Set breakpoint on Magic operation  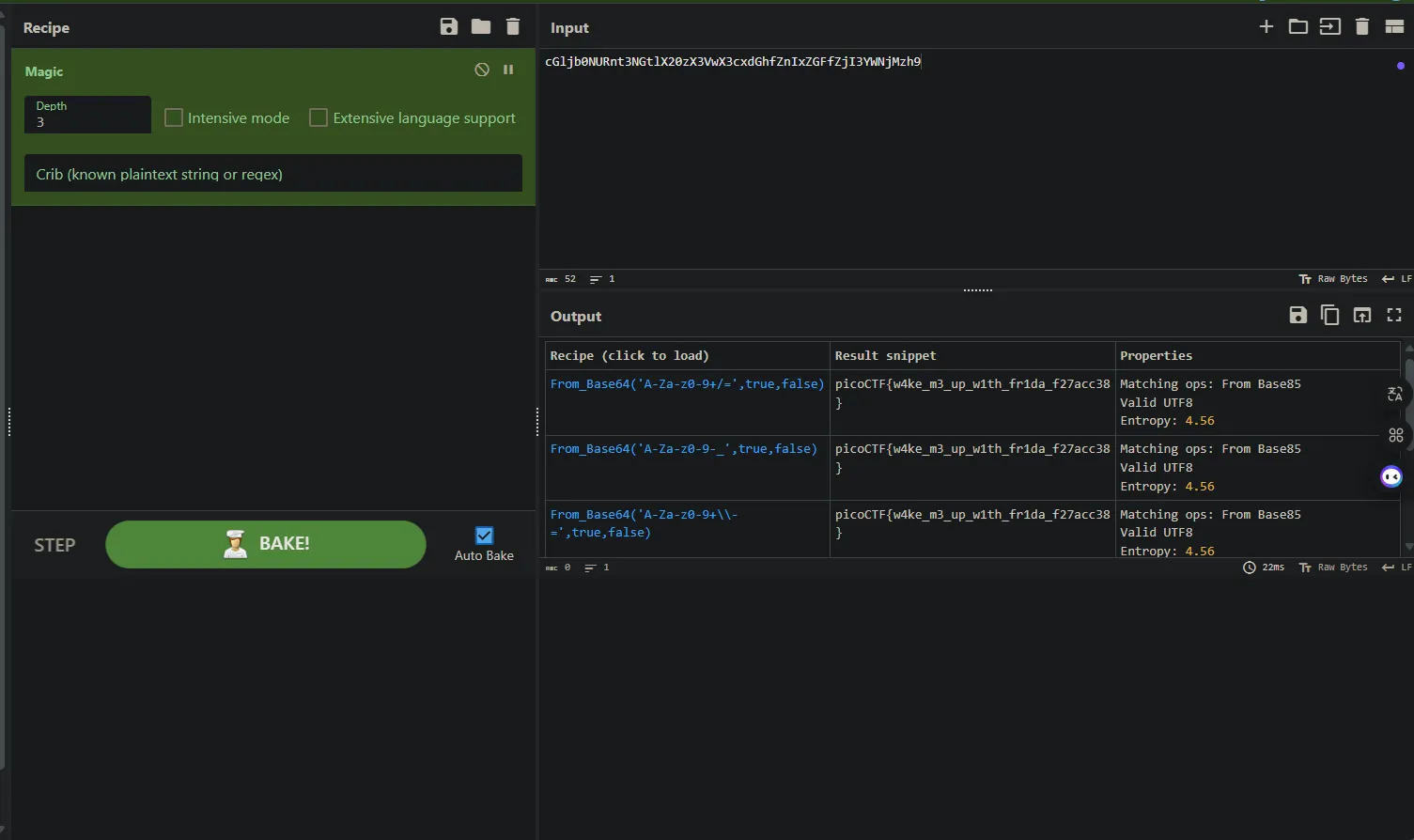tap(508, 70)
